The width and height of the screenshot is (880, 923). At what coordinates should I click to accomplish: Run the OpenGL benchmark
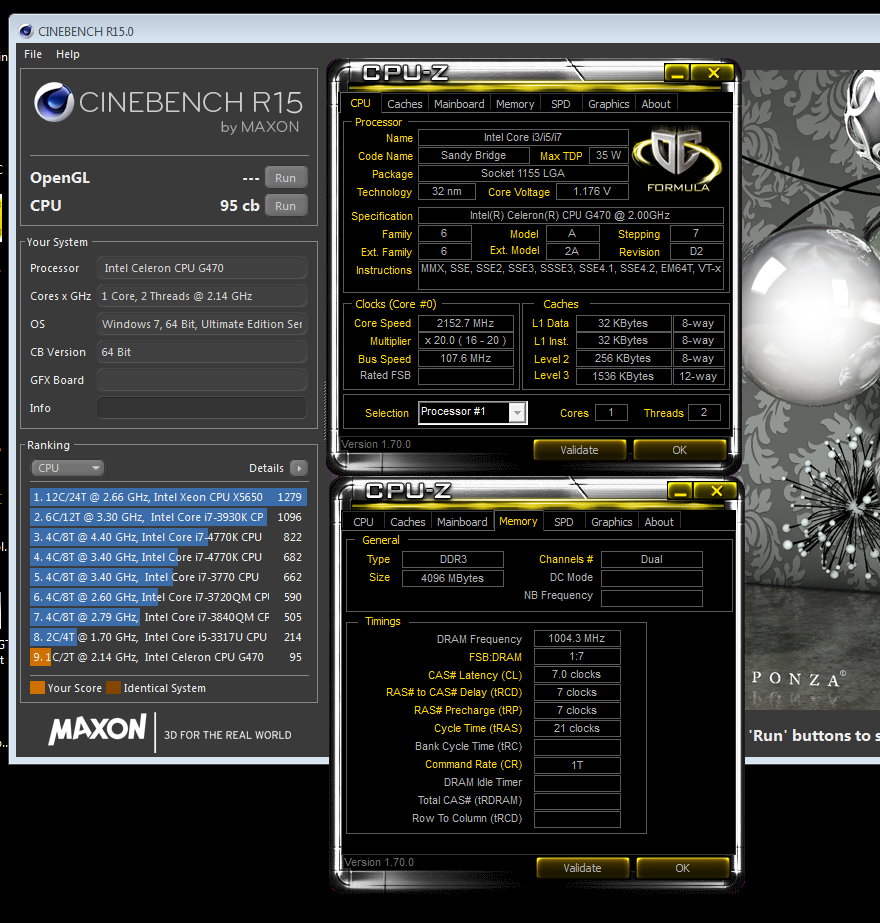[285, 178]
